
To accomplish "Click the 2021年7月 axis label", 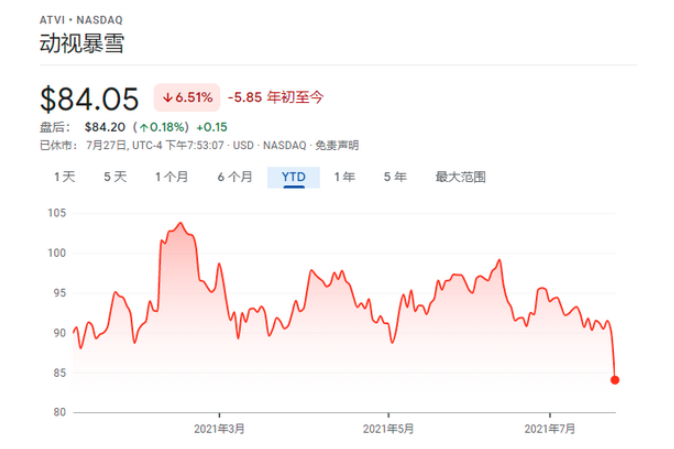I will (x=550, y=429).
